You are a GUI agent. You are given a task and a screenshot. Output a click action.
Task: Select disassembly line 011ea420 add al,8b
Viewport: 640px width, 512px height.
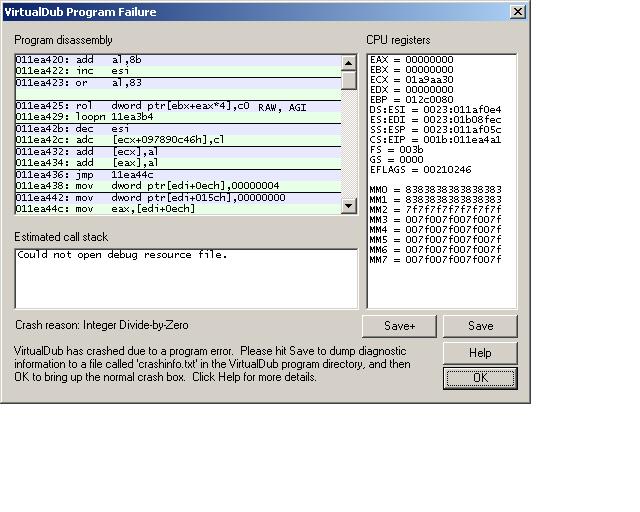pyautogui.click(x=178, y=60)
